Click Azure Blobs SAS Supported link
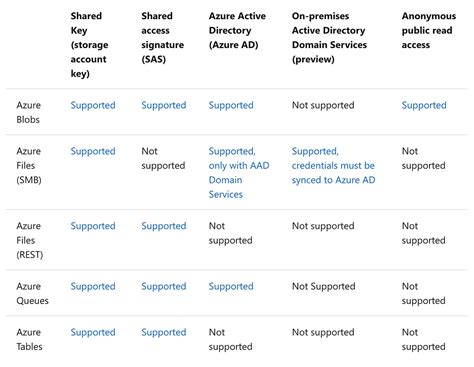The width and height of the screenshot is (474, 367). 164,105
